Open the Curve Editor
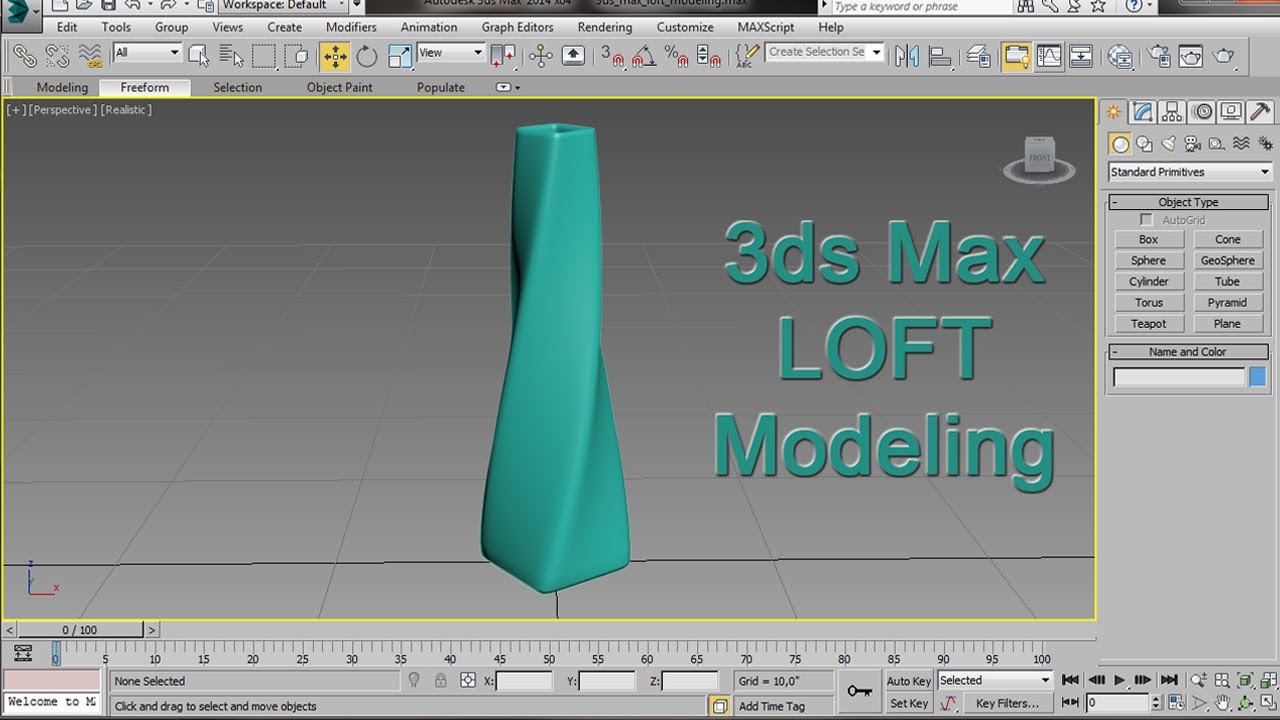 (x=1049, y=56)
